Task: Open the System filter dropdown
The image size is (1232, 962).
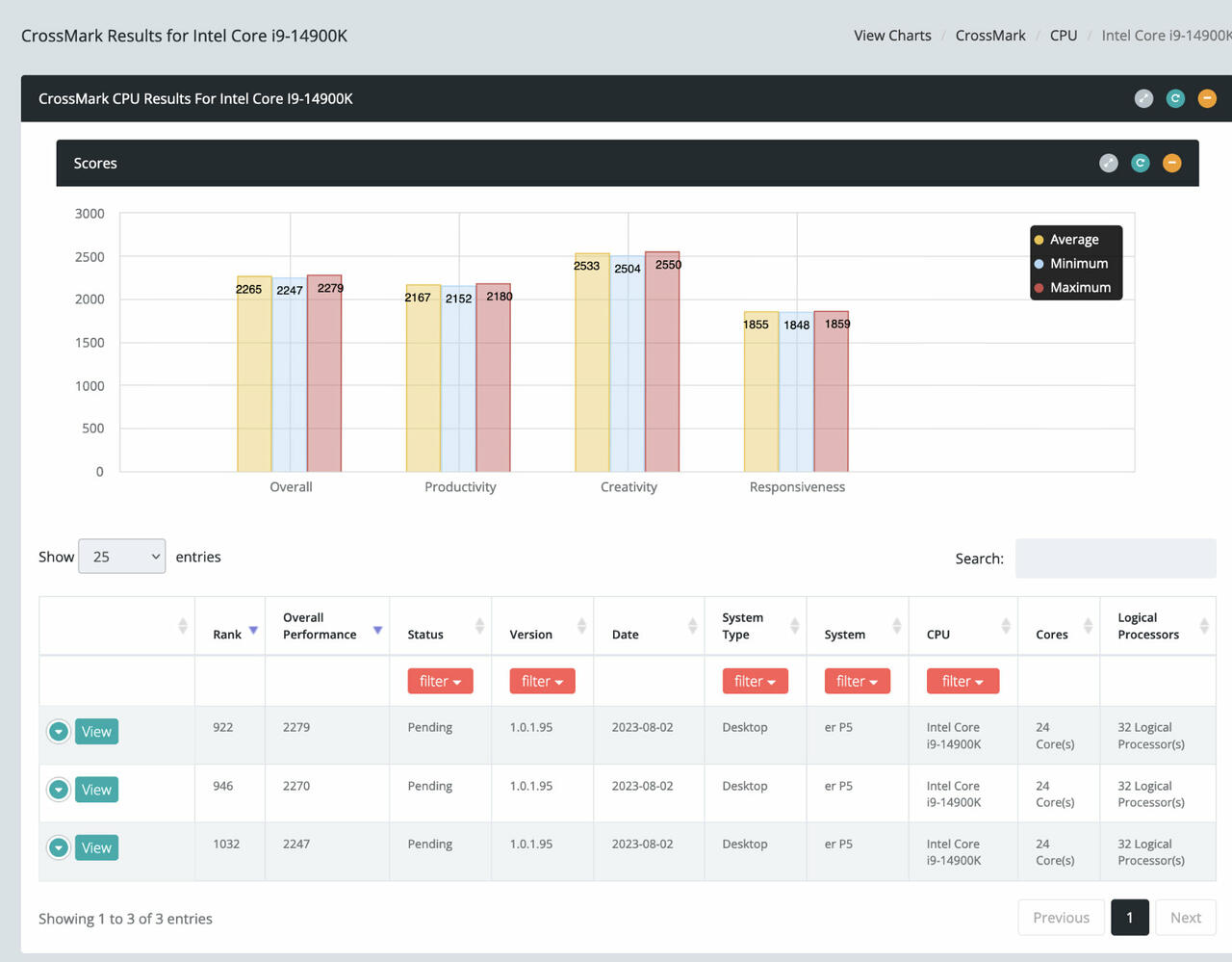Action: tap(858, 681)
